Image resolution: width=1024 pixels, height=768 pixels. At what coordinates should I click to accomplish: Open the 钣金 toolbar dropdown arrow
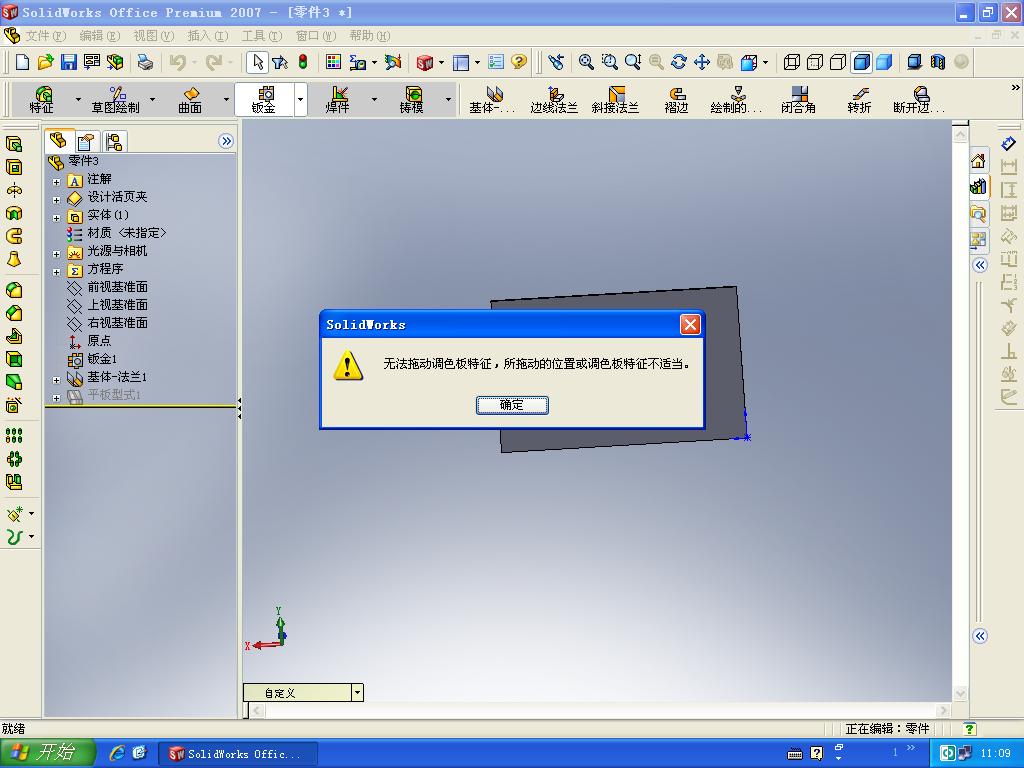(300, 99)
